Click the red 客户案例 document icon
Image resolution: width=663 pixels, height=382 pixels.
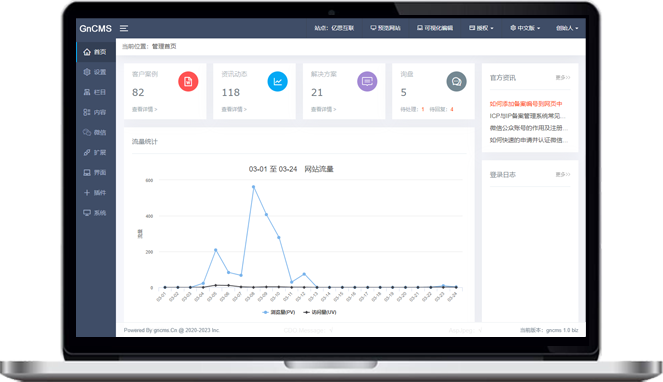[188, 82]
